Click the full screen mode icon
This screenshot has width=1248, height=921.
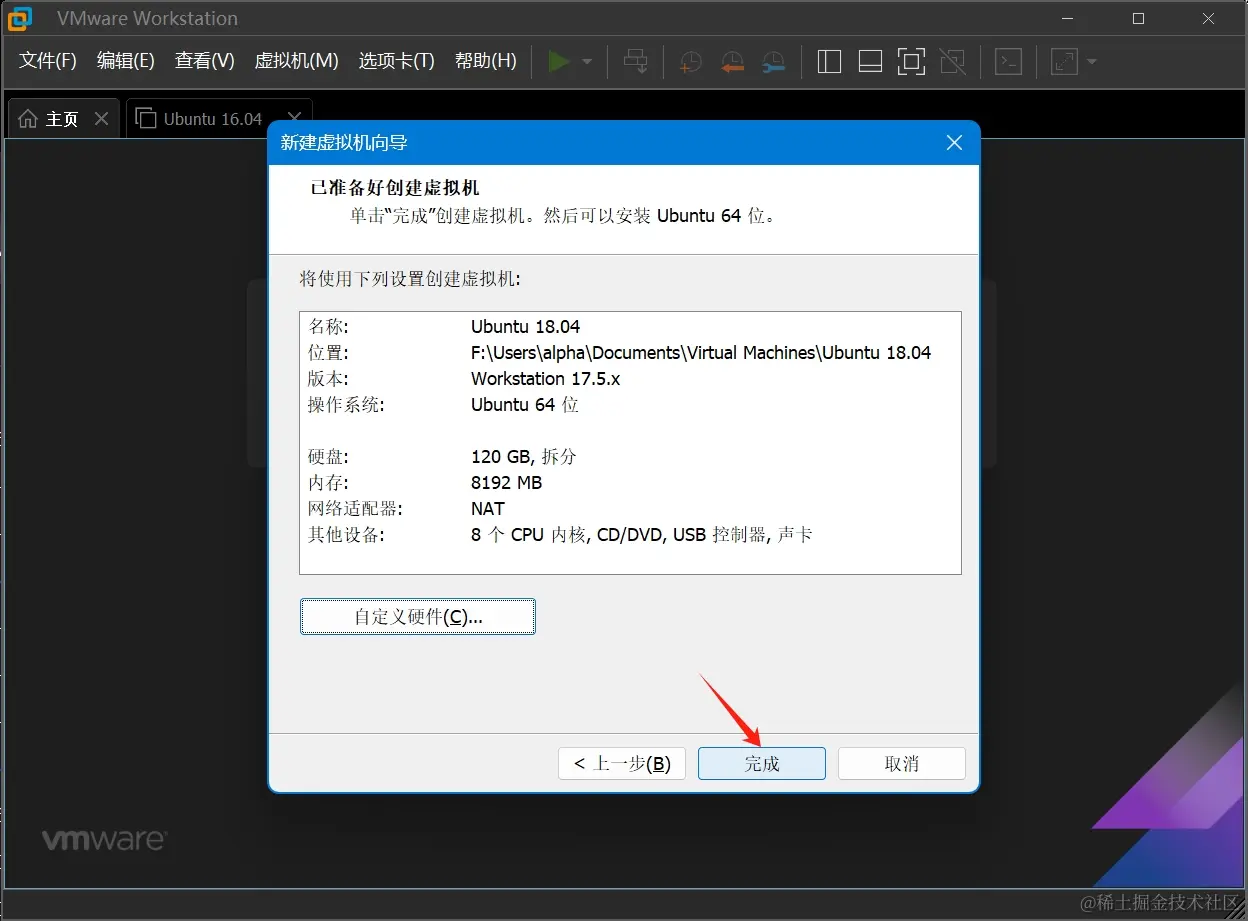click(911, 62)
